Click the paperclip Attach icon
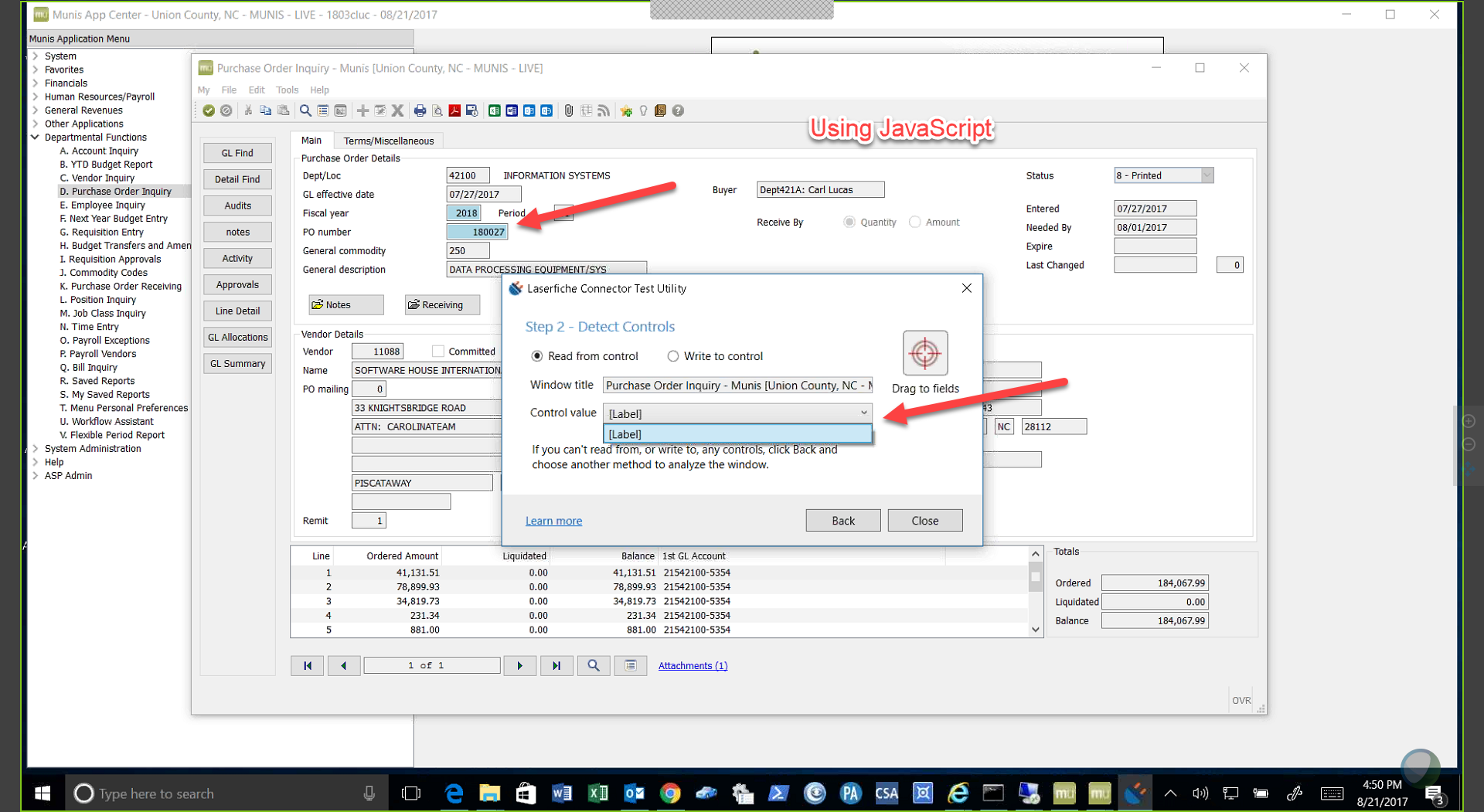Image resolution: width=1484 pixels, height=812 pixels. tap(568, 110)
